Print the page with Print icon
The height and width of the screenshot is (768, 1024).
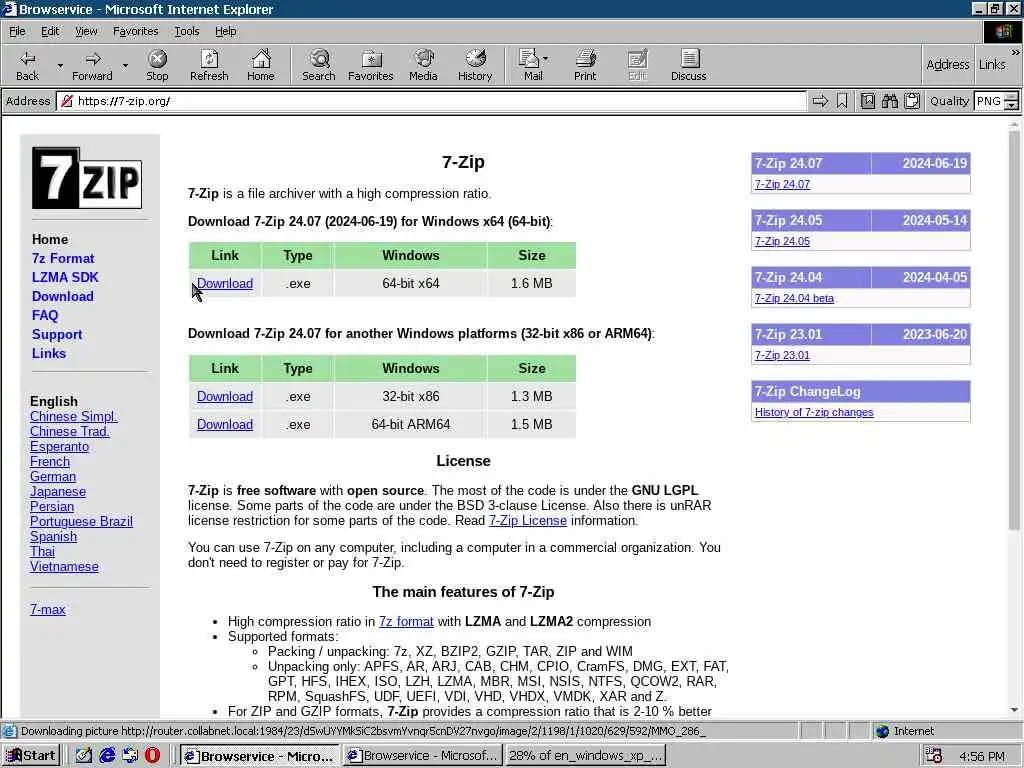tap(585, 65)
